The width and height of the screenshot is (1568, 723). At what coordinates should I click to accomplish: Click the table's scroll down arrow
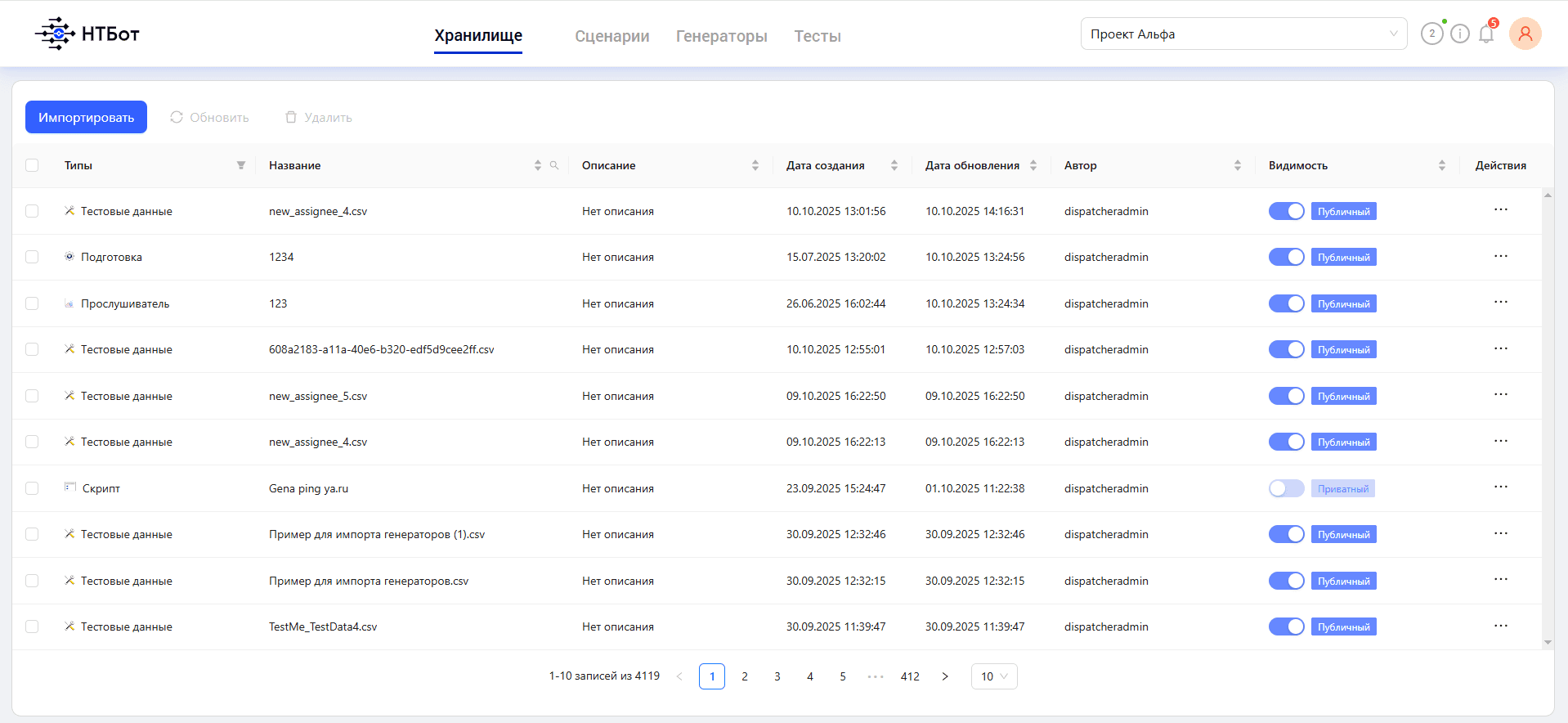point(1548,643)
